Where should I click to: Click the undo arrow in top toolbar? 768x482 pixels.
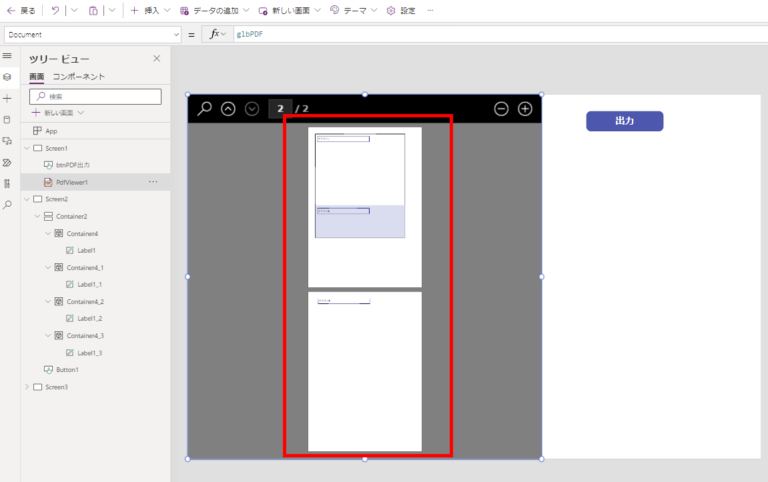point(55,10)
